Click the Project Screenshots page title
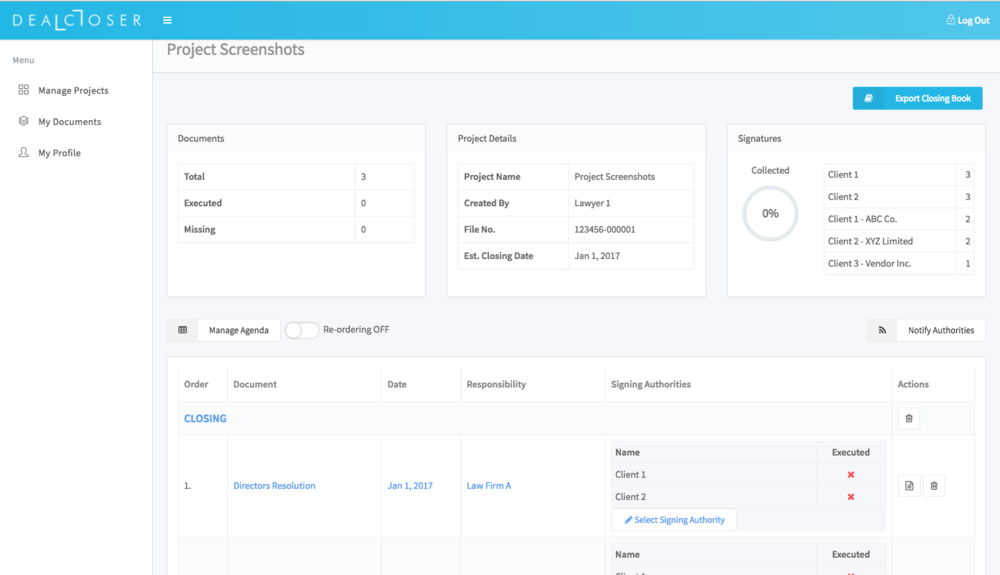The image size is (1000, 575). point(235,50)
